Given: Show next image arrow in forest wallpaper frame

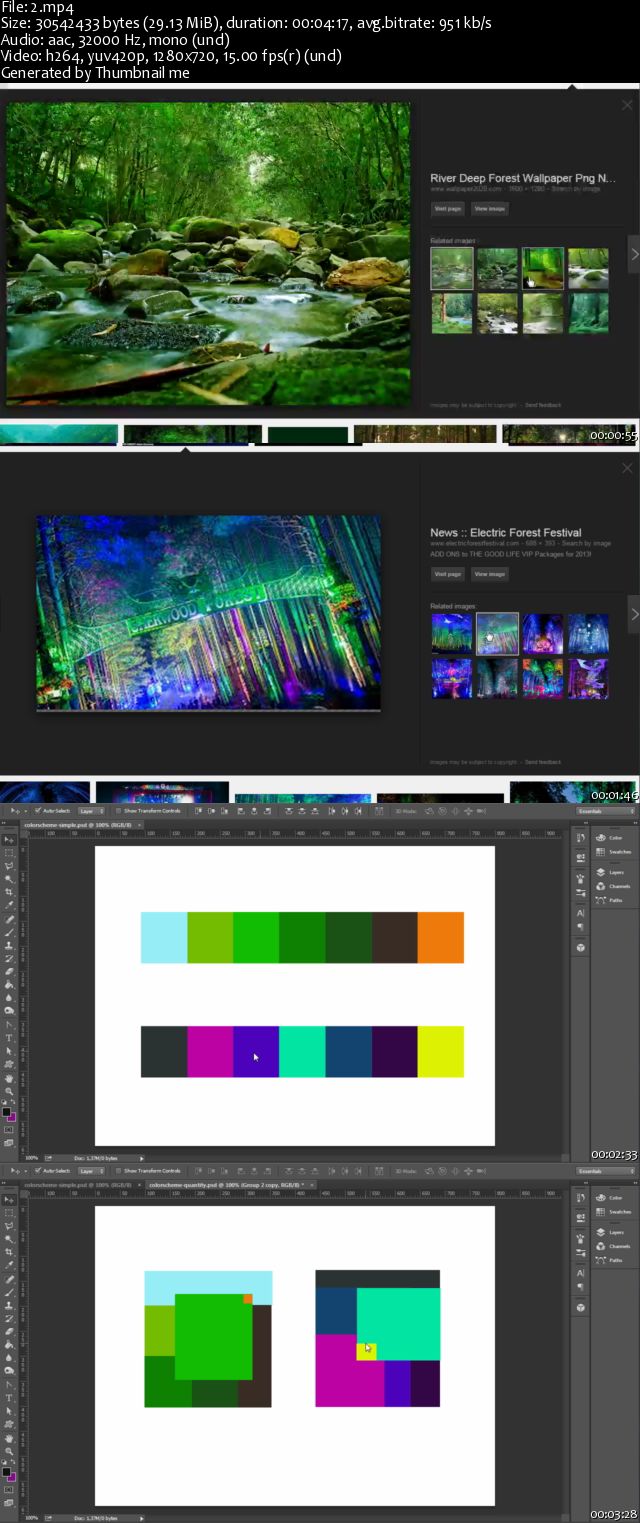Looking at the screenshot, I should point(633,254).
